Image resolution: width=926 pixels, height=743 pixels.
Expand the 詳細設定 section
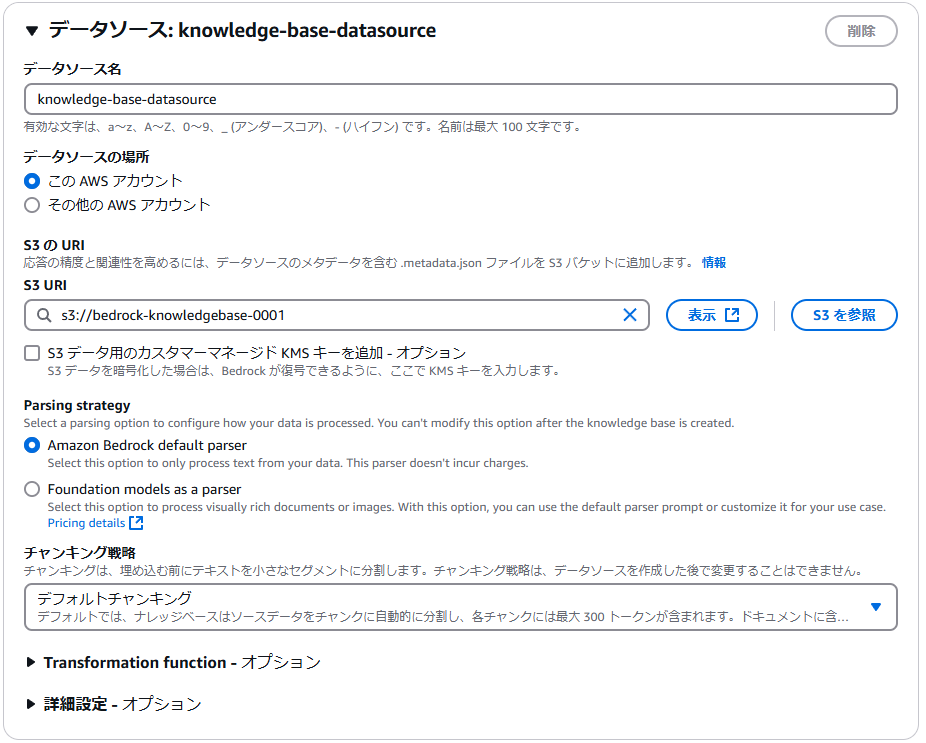[31, 704]
